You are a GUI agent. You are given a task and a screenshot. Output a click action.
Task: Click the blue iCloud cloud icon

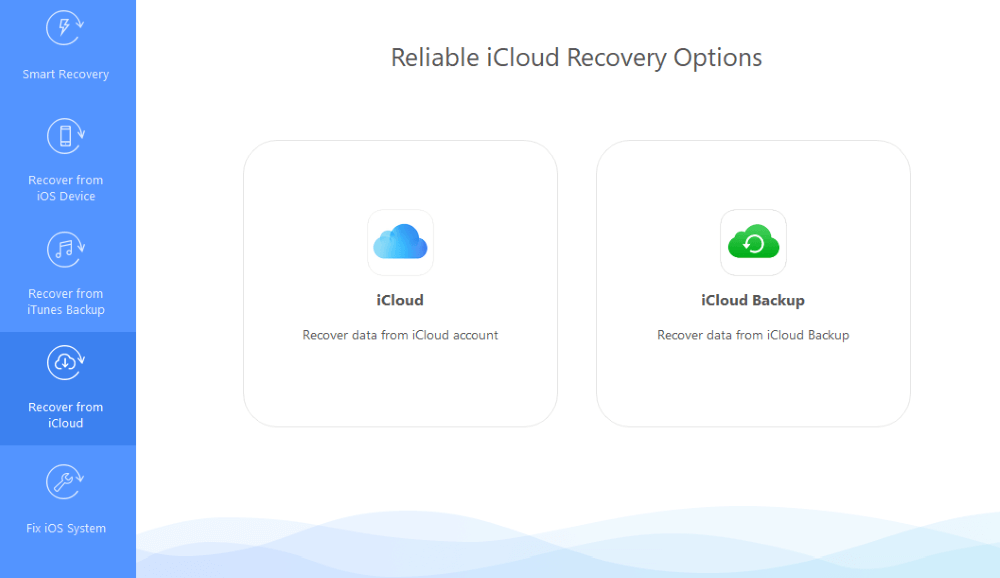pyautogui.click(x=401, y=242)
